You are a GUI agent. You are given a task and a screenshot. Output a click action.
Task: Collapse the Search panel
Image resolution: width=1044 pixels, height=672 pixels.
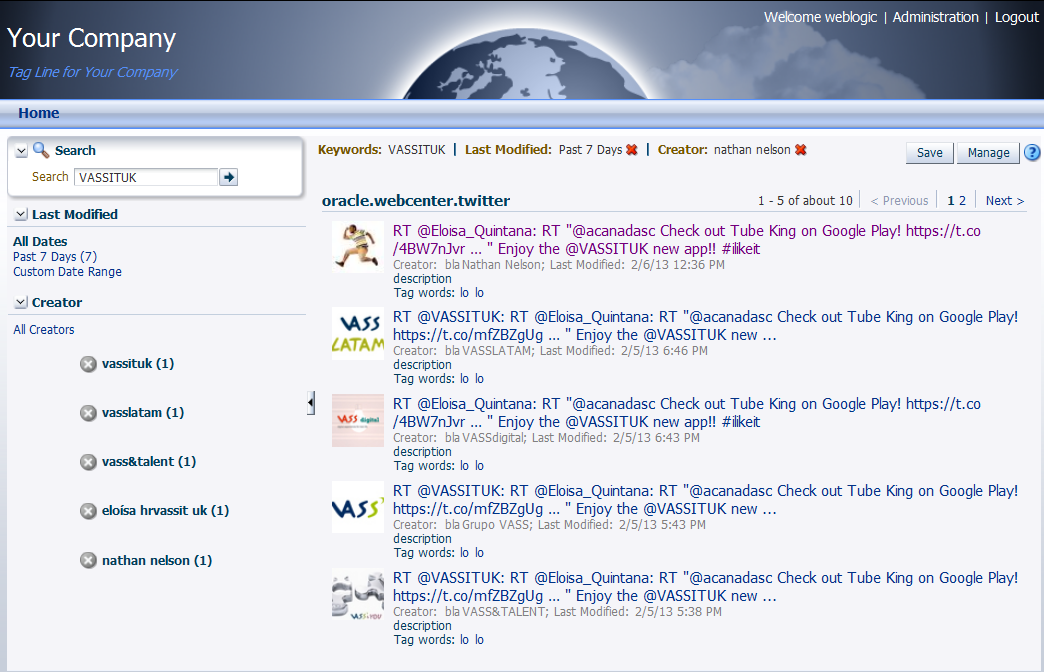point(21,151)
